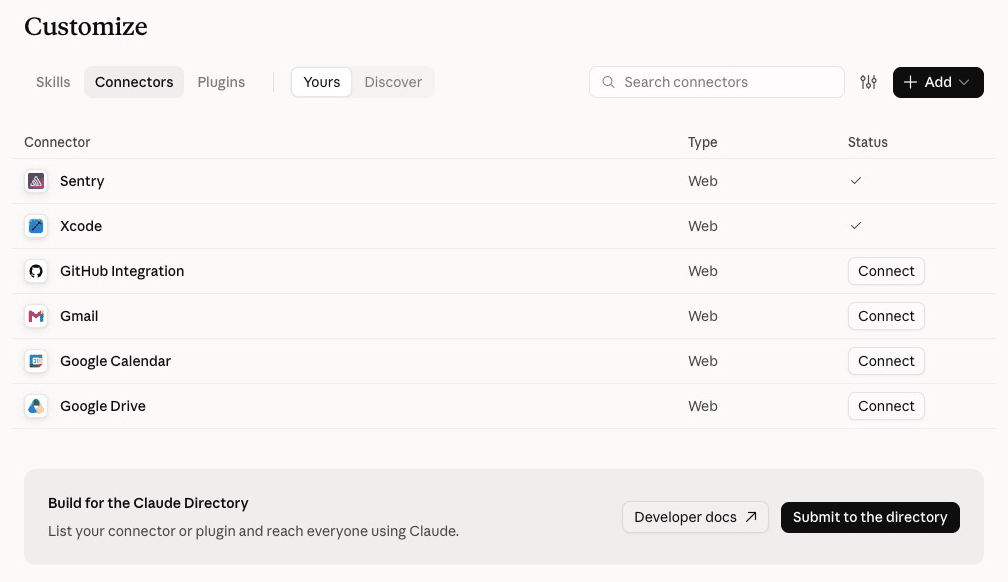Click the Customize page title
Screen dimensions: 1008x582
pos(86,26)
